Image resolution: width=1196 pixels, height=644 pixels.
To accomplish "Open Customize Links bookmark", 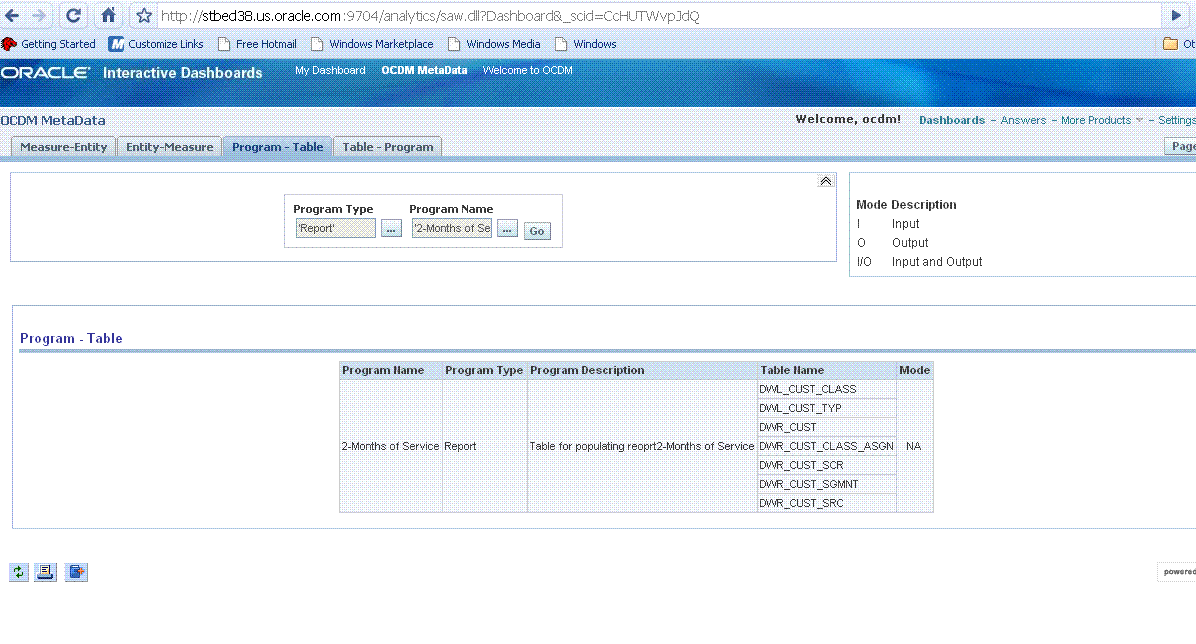I will (x=156, y=44).
